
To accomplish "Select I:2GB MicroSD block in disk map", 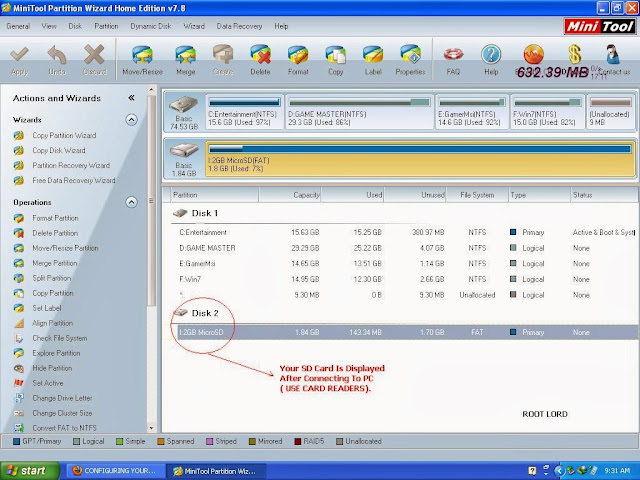I will [420, 159].
